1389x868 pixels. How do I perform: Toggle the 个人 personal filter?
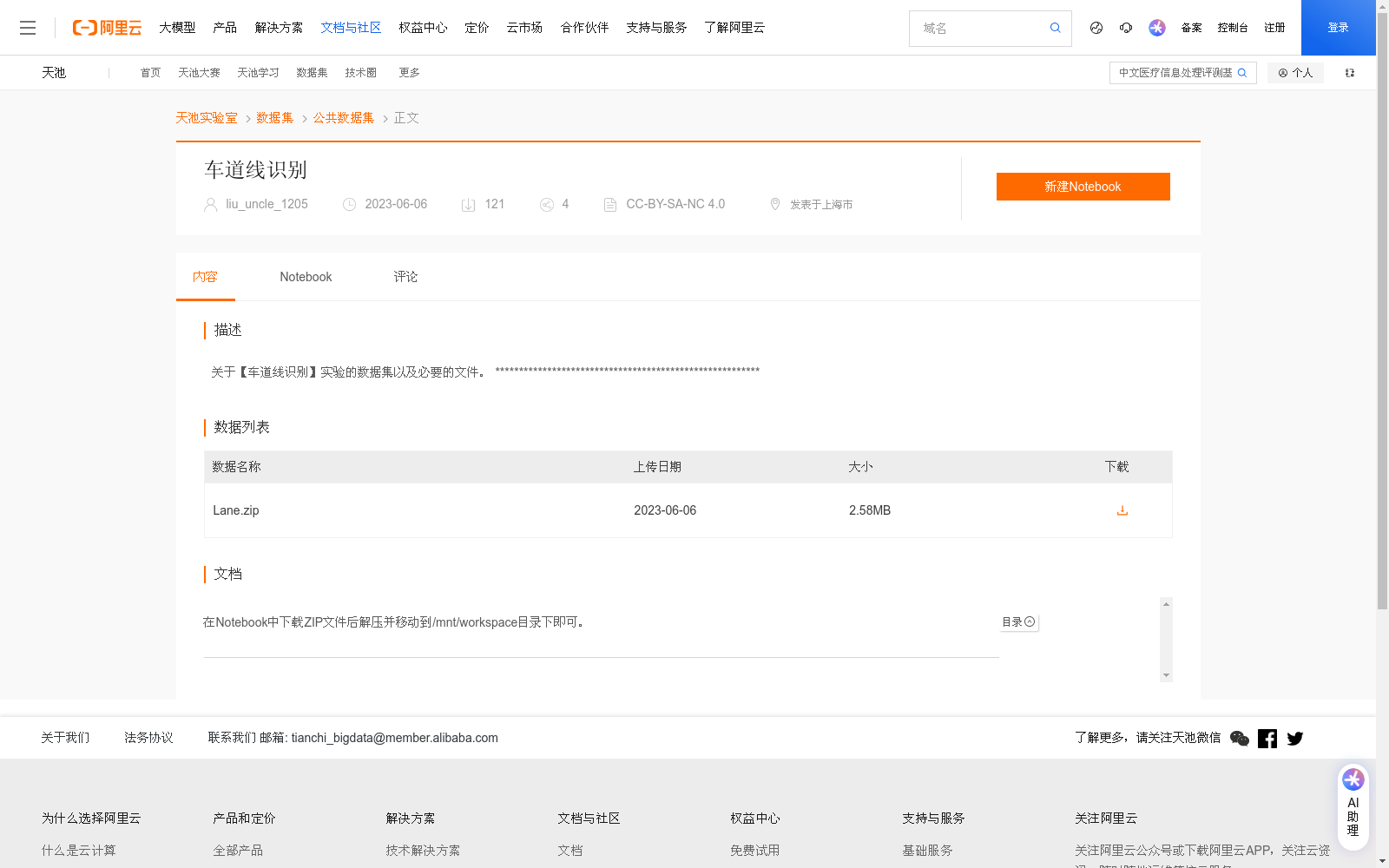1295,73
